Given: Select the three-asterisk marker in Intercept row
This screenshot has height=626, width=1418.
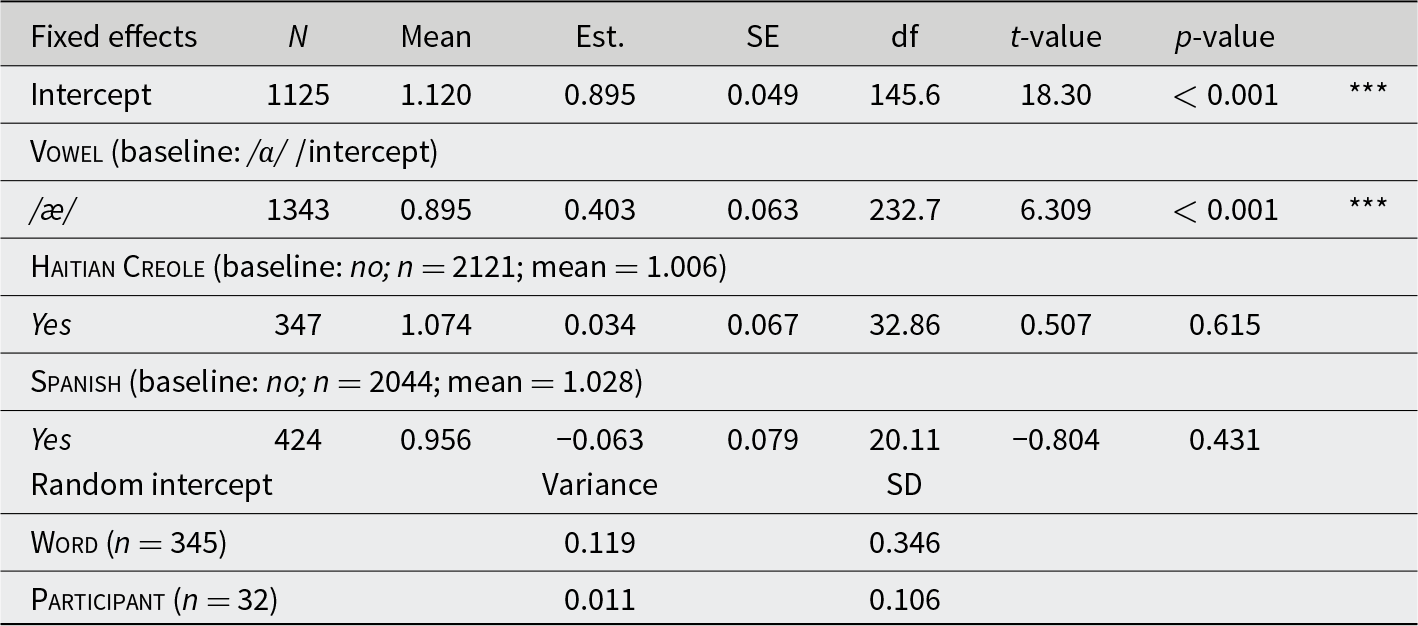Looking at the screenshot, I should tap(1368, 90).
